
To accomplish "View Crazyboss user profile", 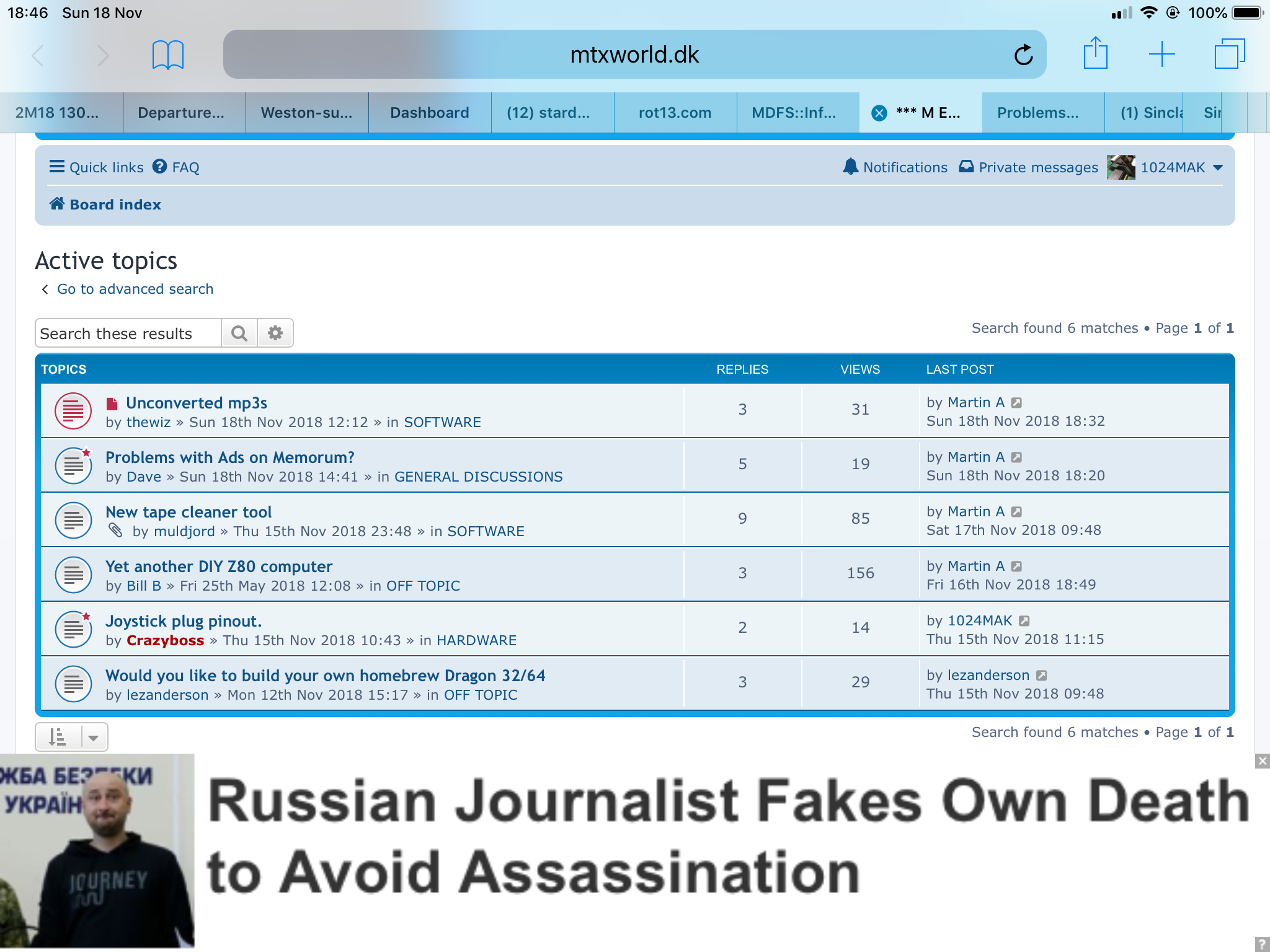I will click(x=165, y=640).
